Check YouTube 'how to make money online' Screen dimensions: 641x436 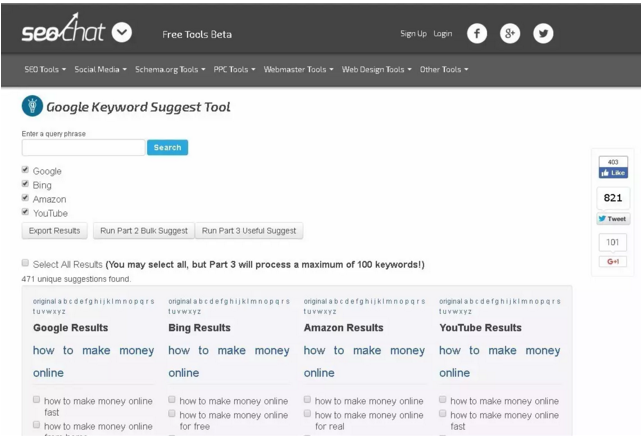click(443, 399)
